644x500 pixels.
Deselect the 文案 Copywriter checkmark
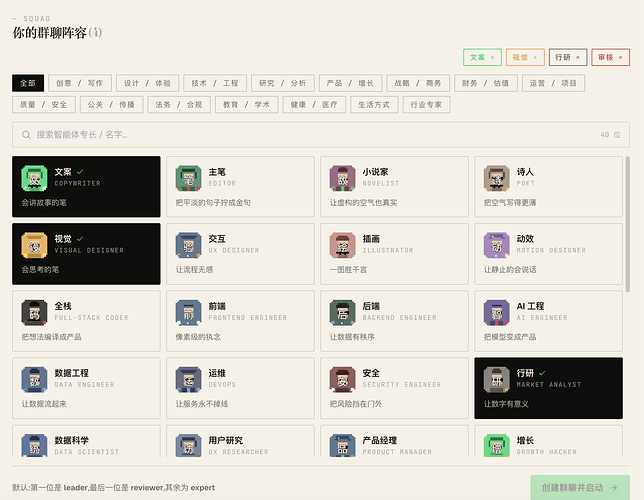(80, 172)
